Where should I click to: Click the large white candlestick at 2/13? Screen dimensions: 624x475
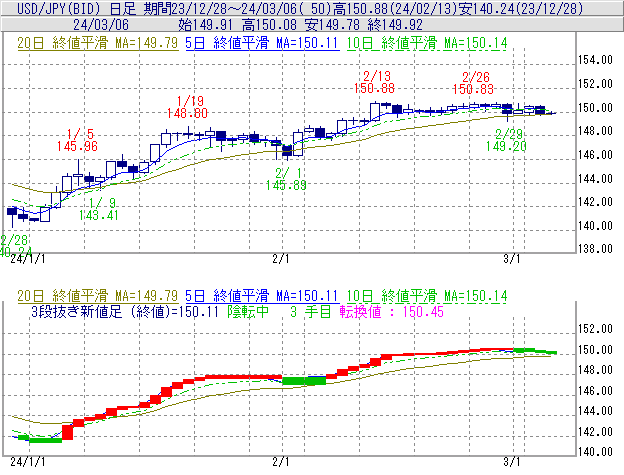click(x=374, y=111)
